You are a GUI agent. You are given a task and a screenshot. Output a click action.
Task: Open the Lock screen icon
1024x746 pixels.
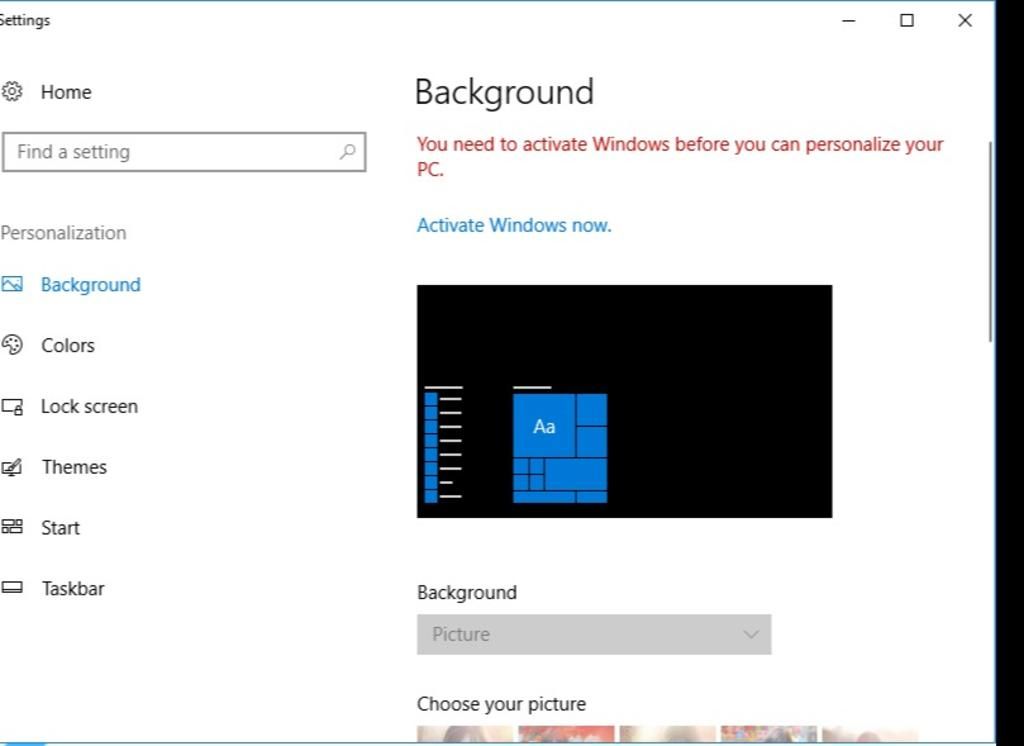(x=12, y=407)
